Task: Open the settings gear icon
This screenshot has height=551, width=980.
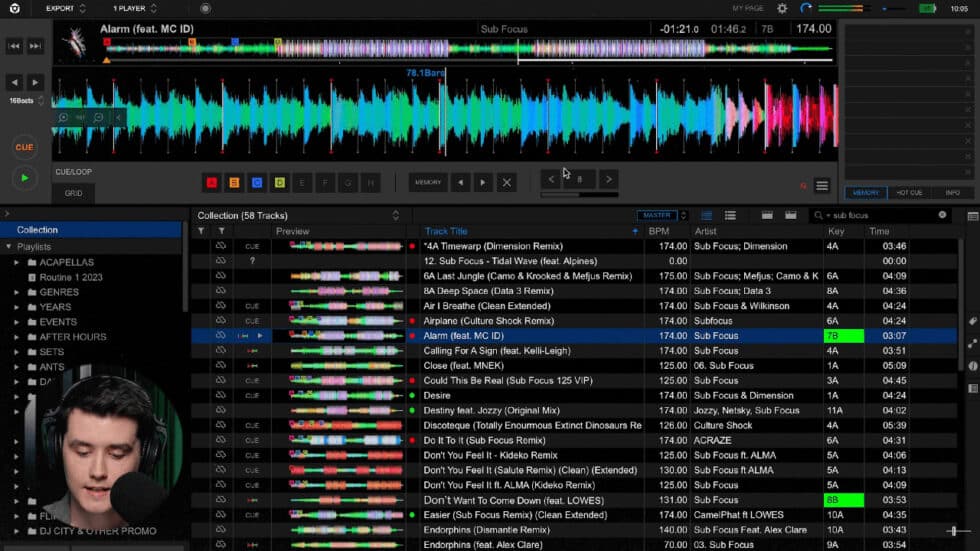Action: [782, 8]
